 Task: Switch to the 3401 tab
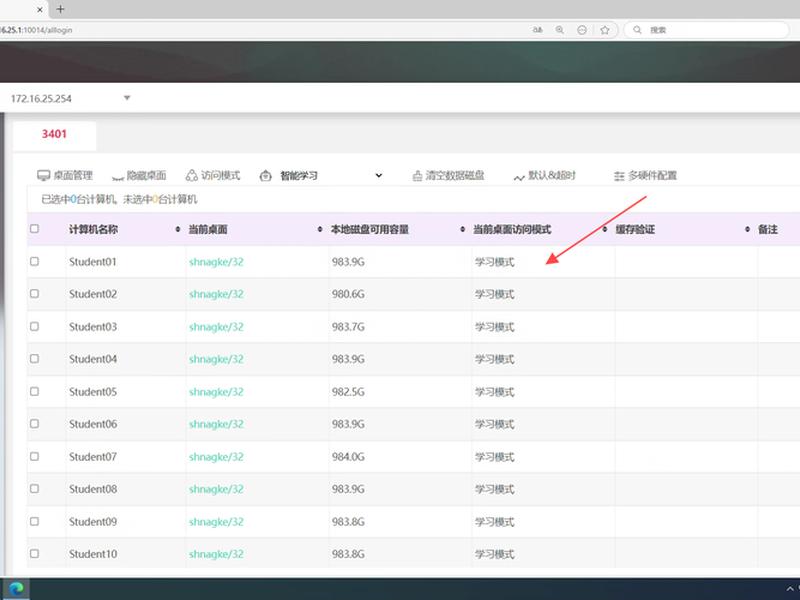pyautogui.click(x=54, y=134)
